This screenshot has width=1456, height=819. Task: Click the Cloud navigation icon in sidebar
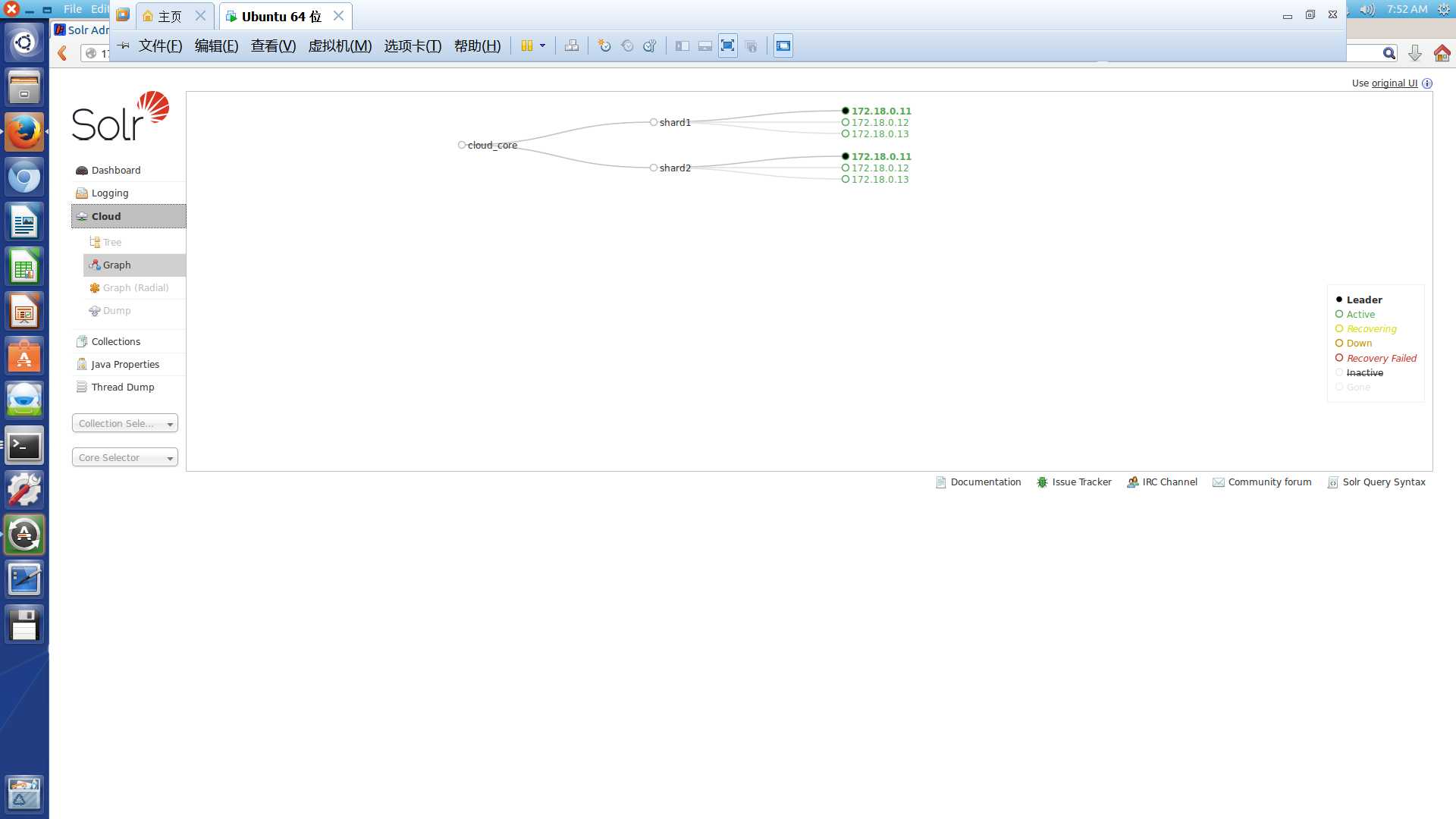pos(82,216)
